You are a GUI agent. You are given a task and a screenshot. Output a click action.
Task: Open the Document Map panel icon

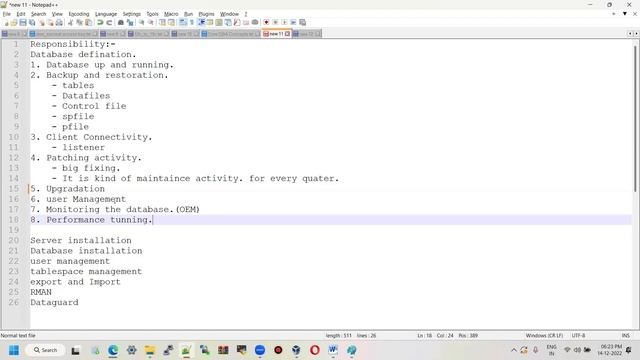pos(219,22)
